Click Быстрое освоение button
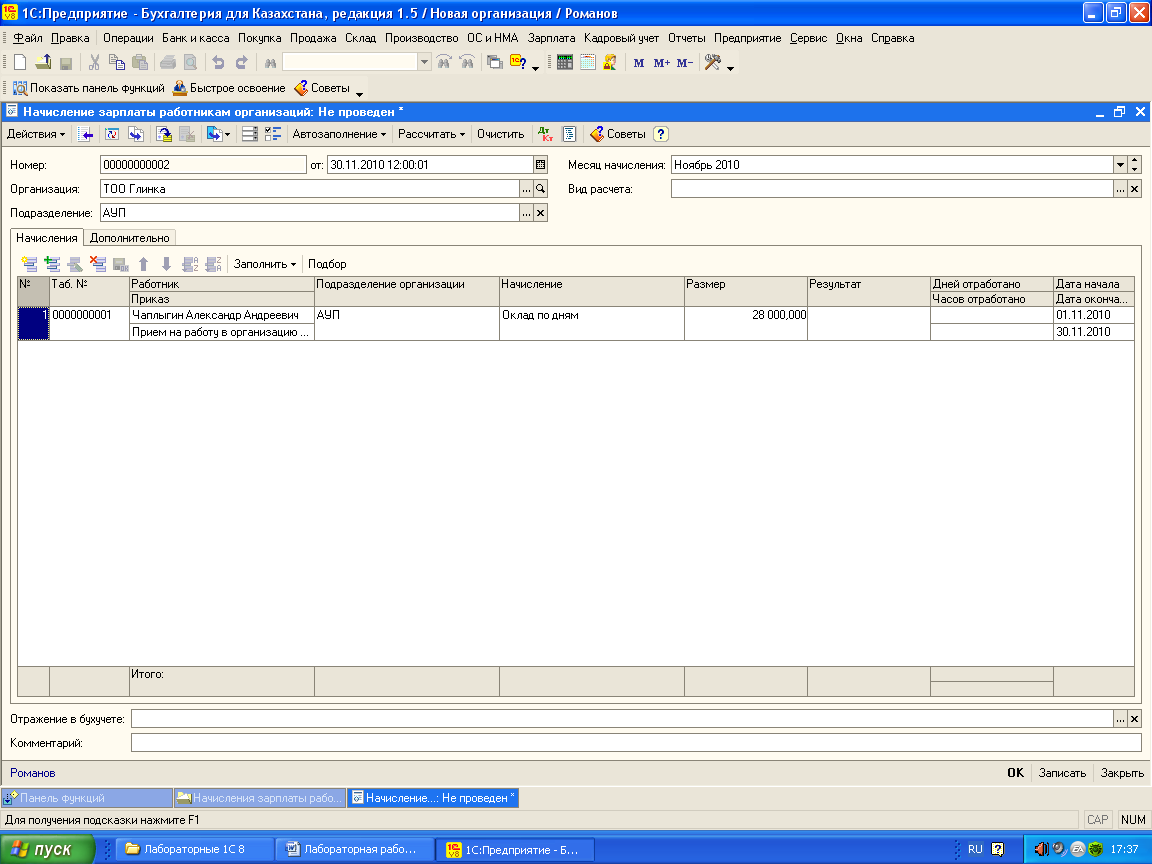This screenshot has width=1152, height=864. click(229, 88)
